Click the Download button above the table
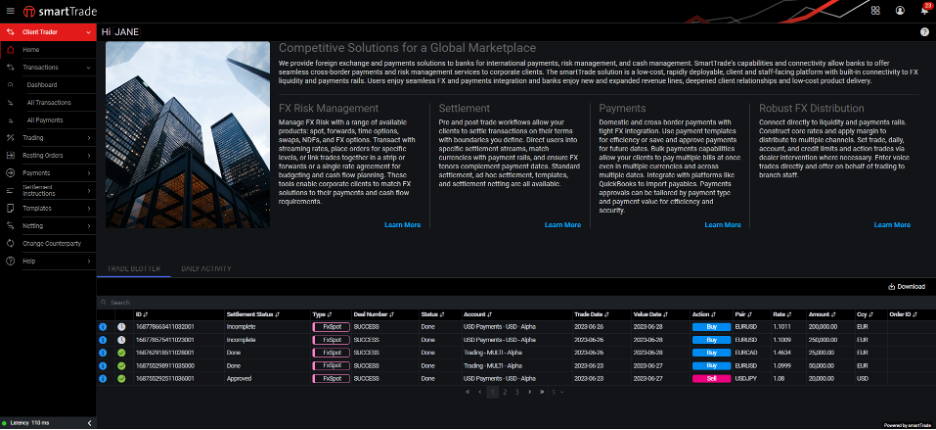 pos(906,287)
